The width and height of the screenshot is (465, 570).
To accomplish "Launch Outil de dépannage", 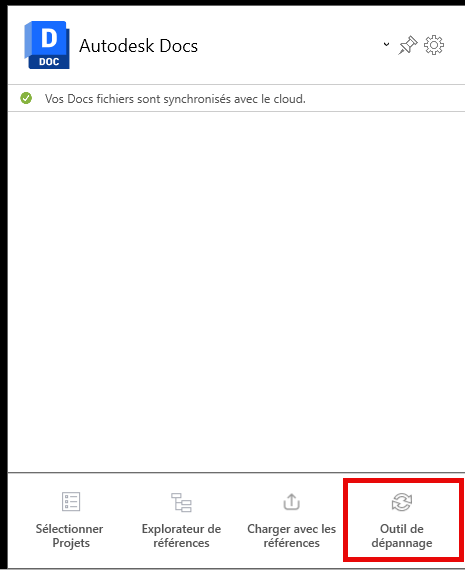I will point(402,521).
